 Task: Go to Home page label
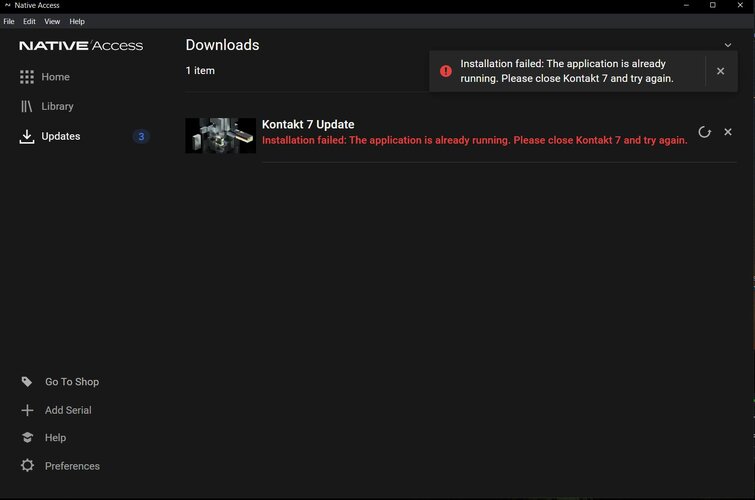[55, 77]
